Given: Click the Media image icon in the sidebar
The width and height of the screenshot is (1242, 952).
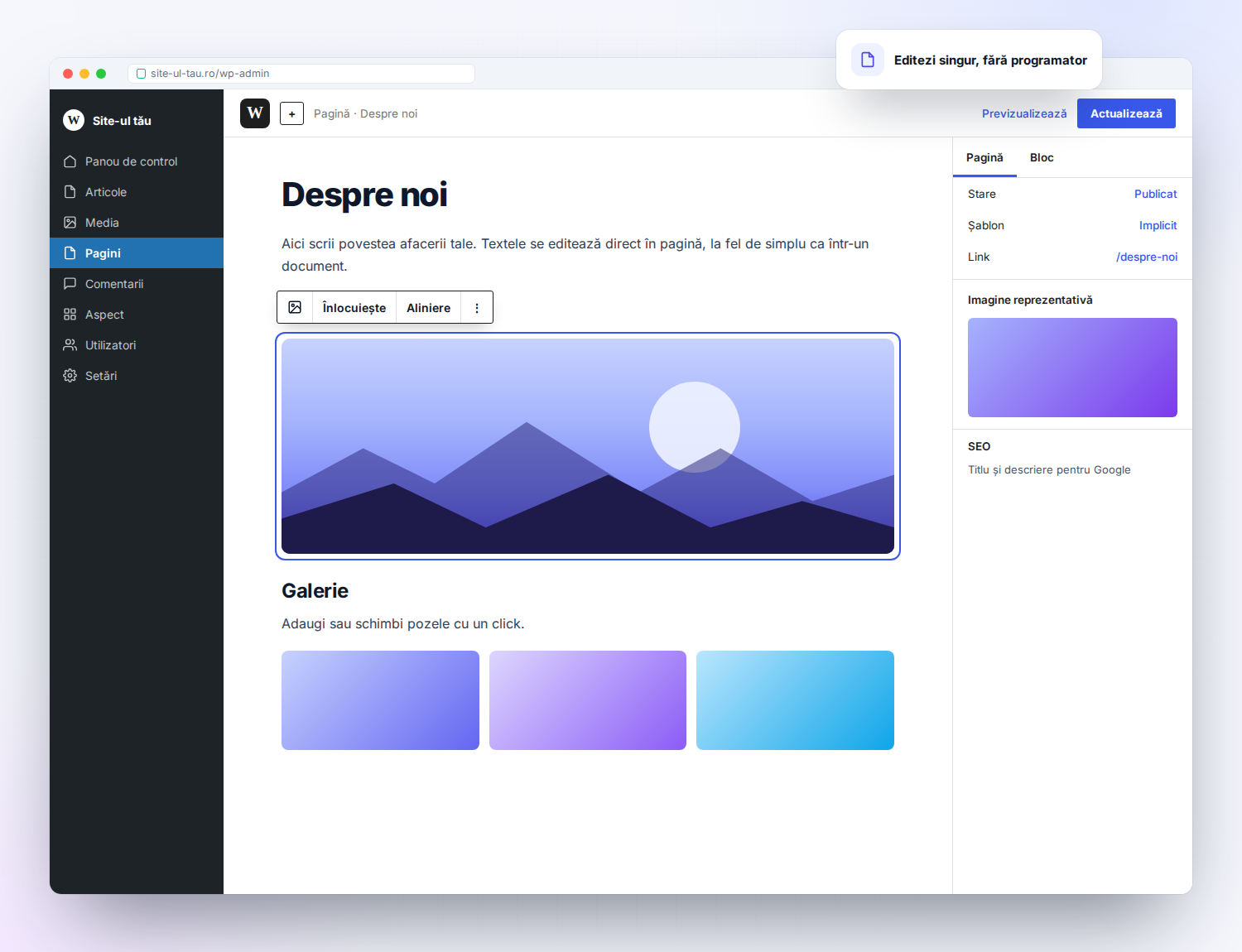Looking at the screenshot, I should (x=70, y=223).
